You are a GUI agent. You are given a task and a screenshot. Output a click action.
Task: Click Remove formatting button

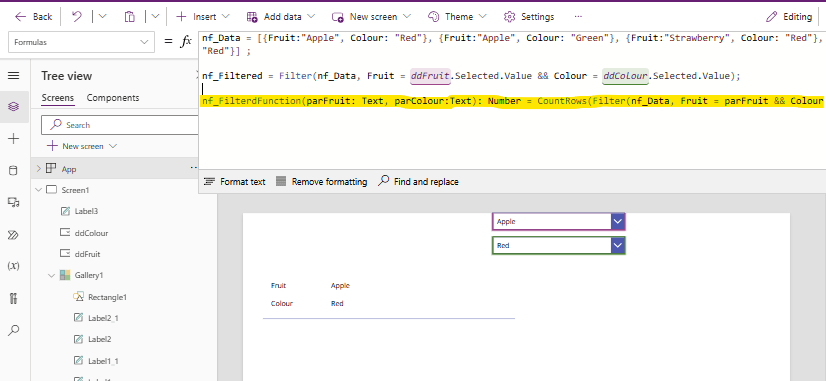point(321,181)
